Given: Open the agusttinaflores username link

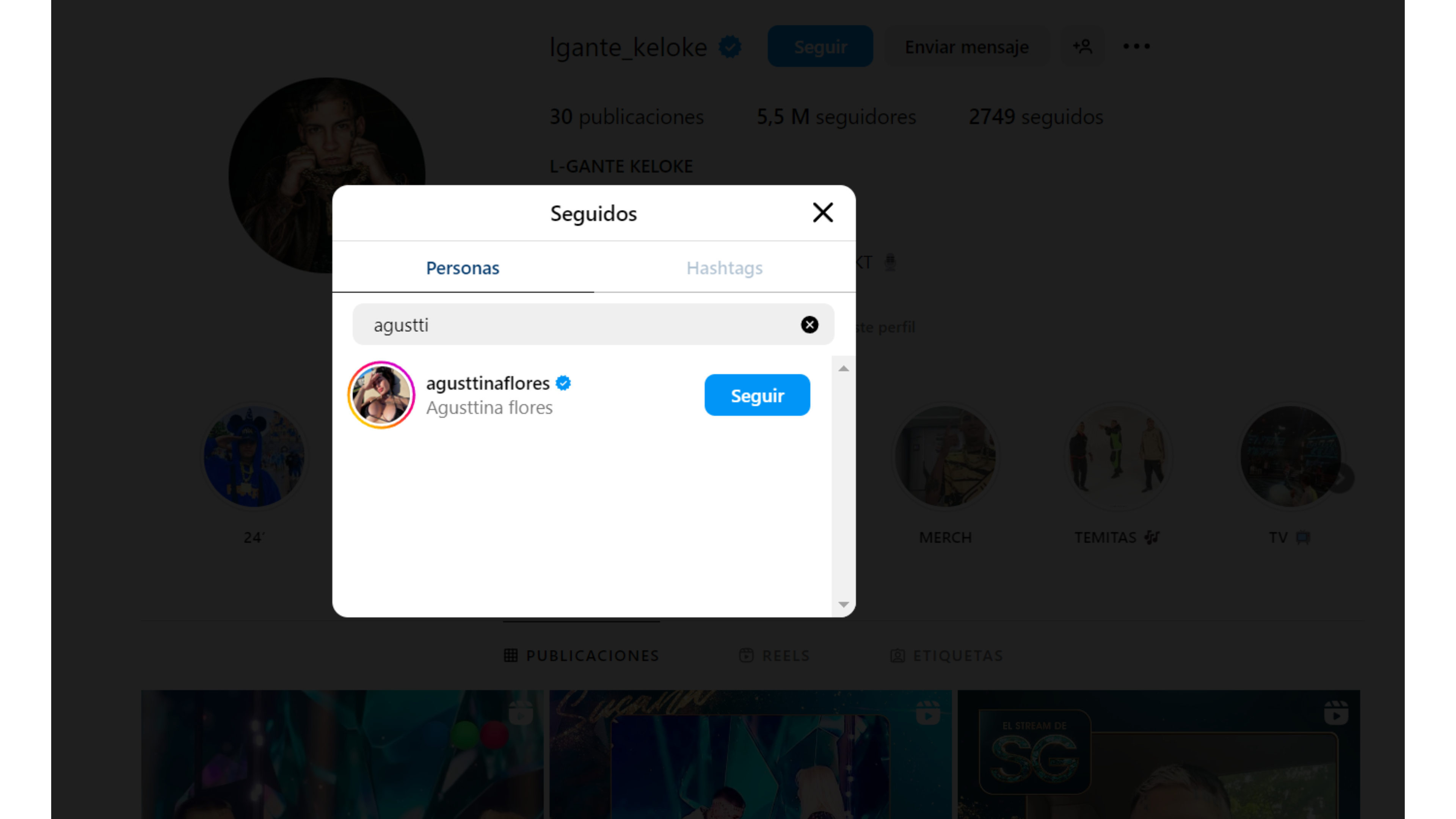Looking at the screenshot, I should point(487,383).
